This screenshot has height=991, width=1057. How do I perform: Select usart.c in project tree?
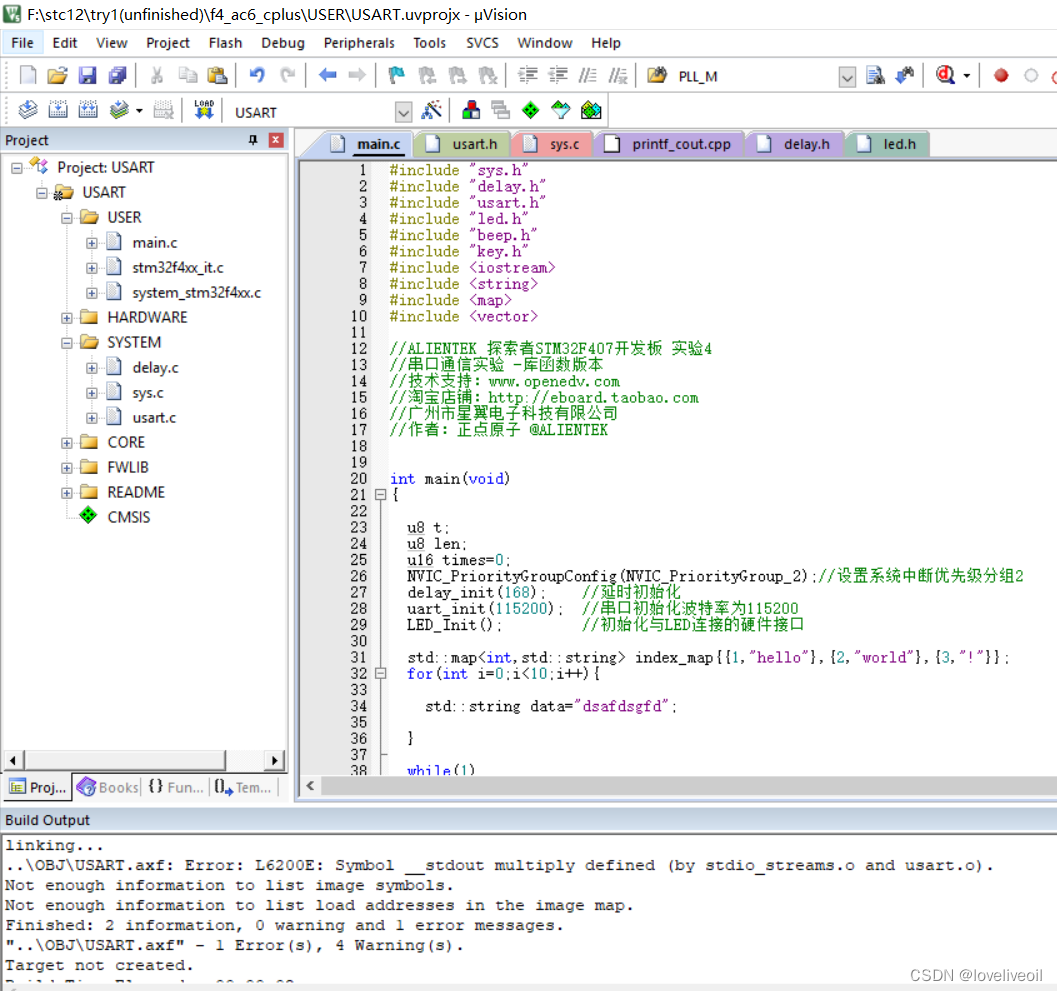[x=154, y=418]
